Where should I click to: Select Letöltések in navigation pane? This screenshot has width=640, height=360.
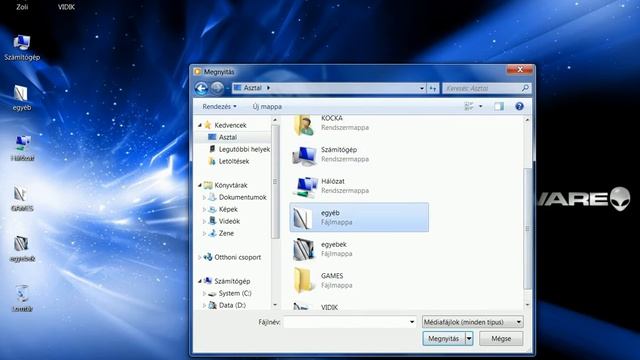pyautogui.click(x=229, y=161)
